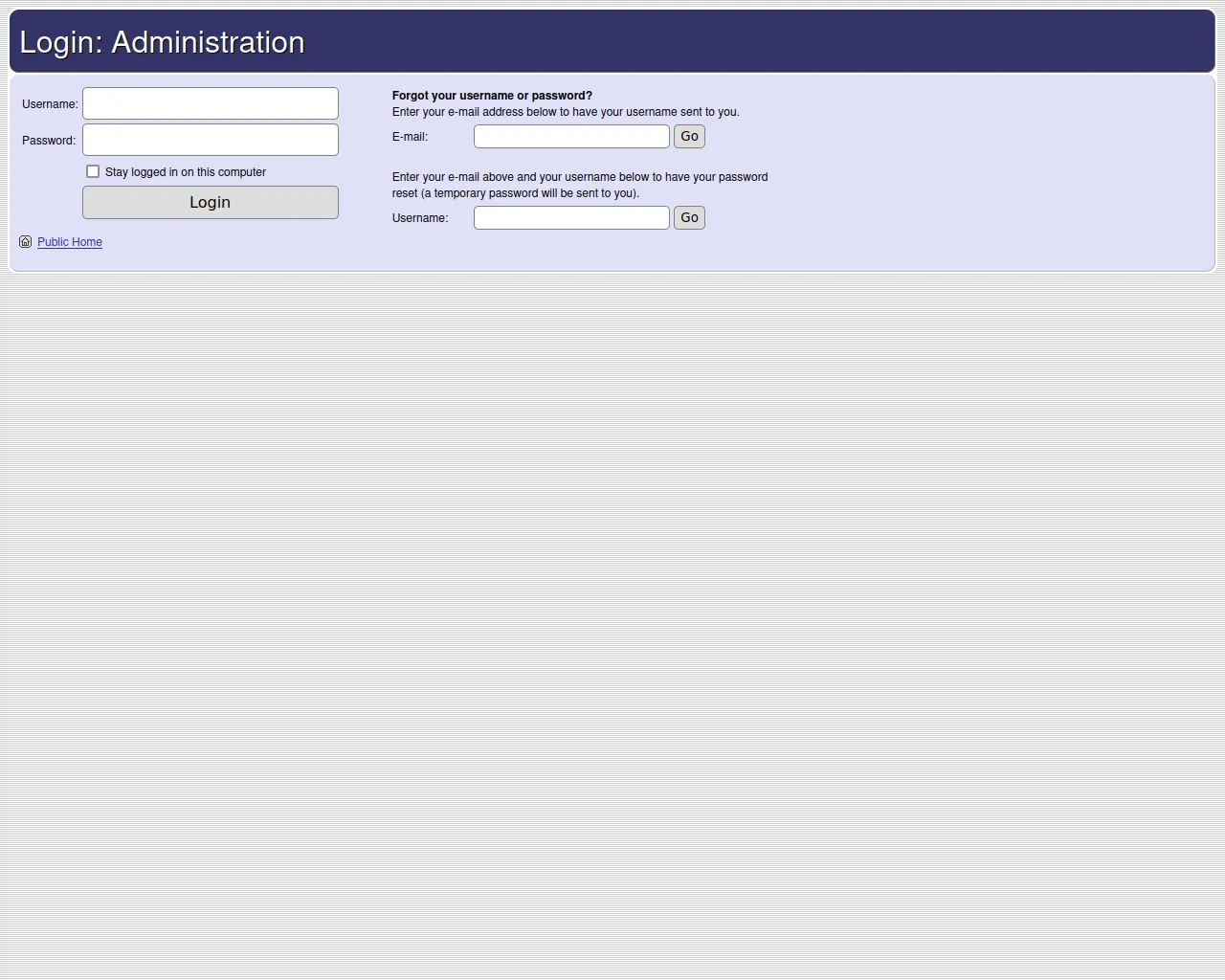Focus the password reset Username field
The height and width of the screenshot is (980, 1225).
point(571,218)
